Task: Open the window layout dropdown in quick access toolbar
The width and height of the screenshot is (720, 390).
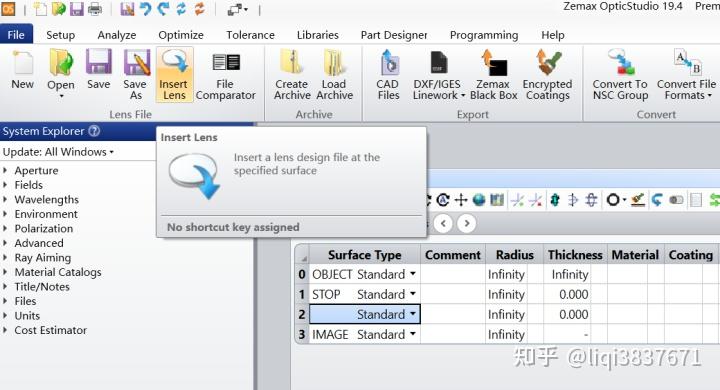Action: [237, 9]
